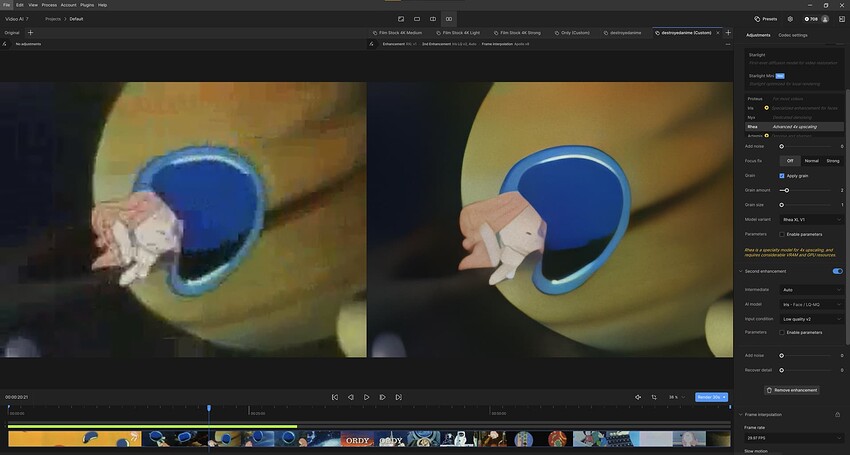The height and width of the screenshot is (455, 850).
Task: Select the single view layout icon
Action: pyautogui.click(x=417, y=19)
